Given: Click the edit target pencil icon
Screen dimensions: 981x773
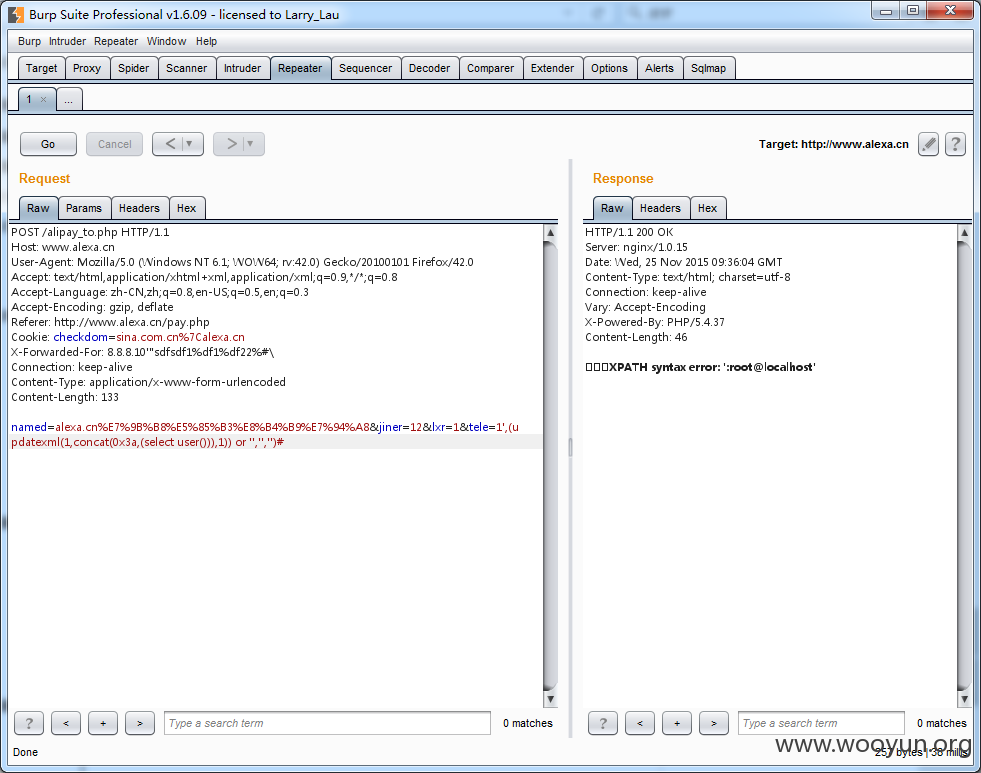Looking at the screenshot, I should [928, 144].
